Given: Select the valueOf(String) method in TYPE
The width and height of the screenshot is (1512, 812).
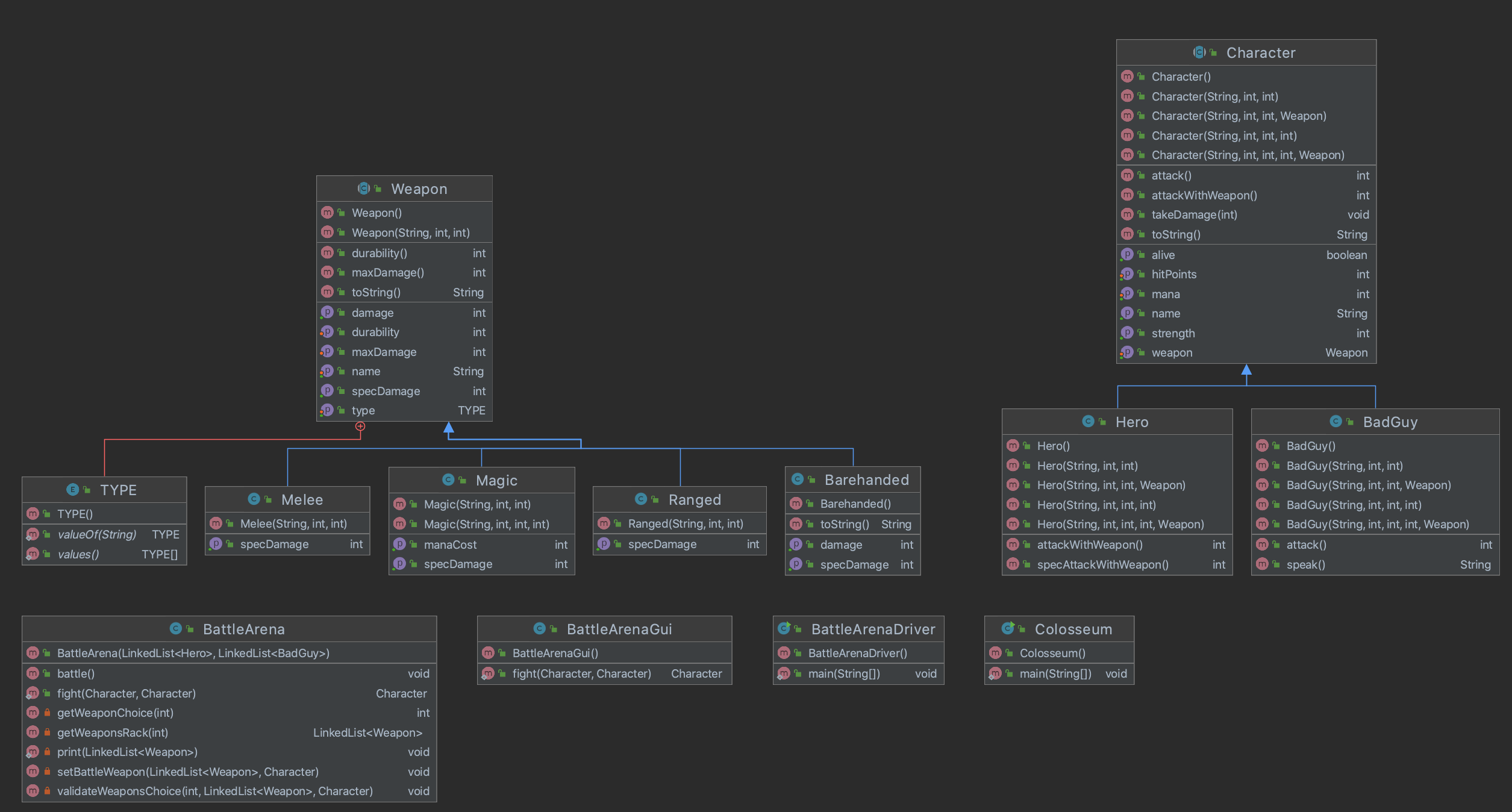Looking at the screenshot, I should (x=96, y=534).
